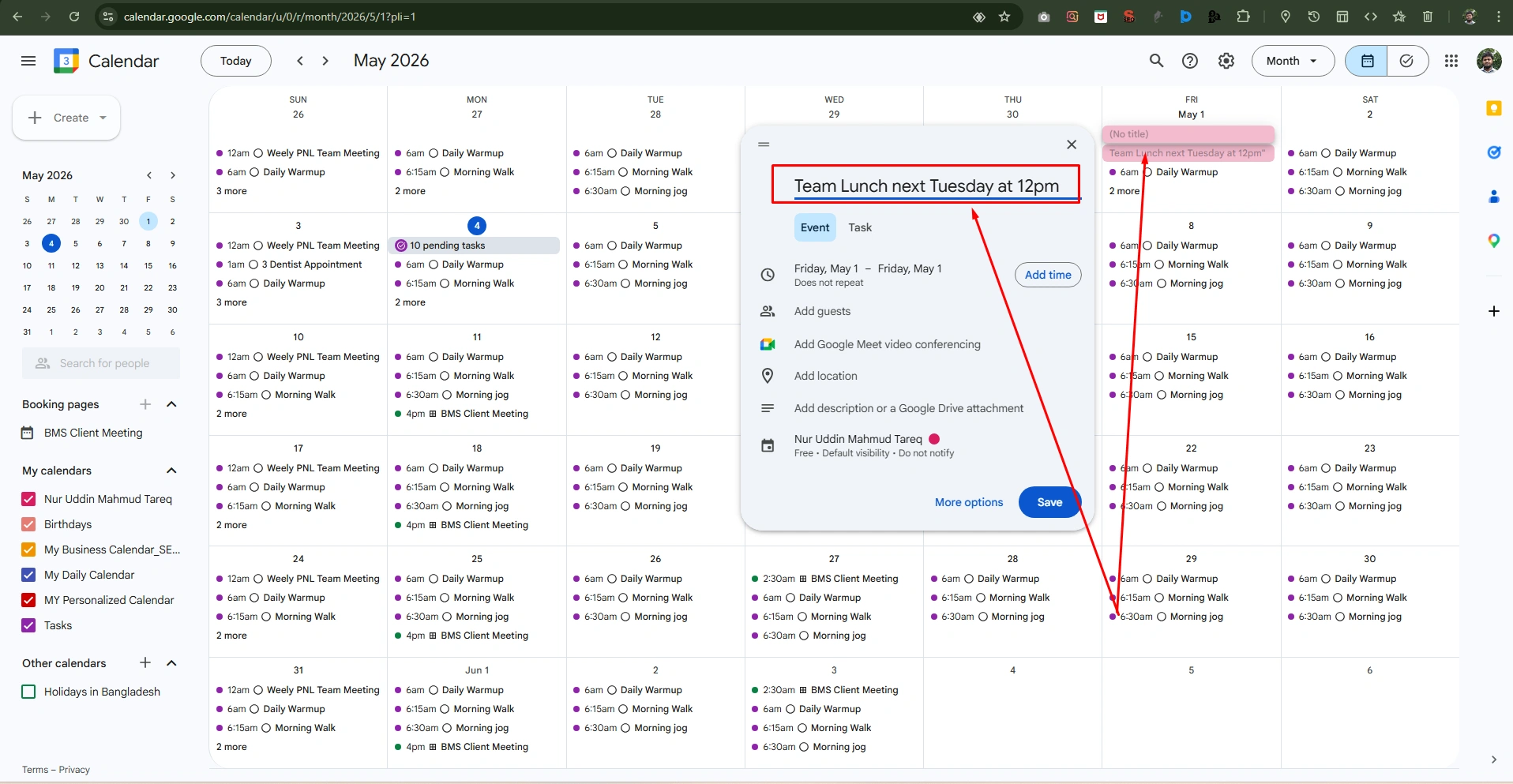The width and height of the screenshot is (1513, 784).
Task: Open the Month view dropdown
Action: tap(1293, 61)
